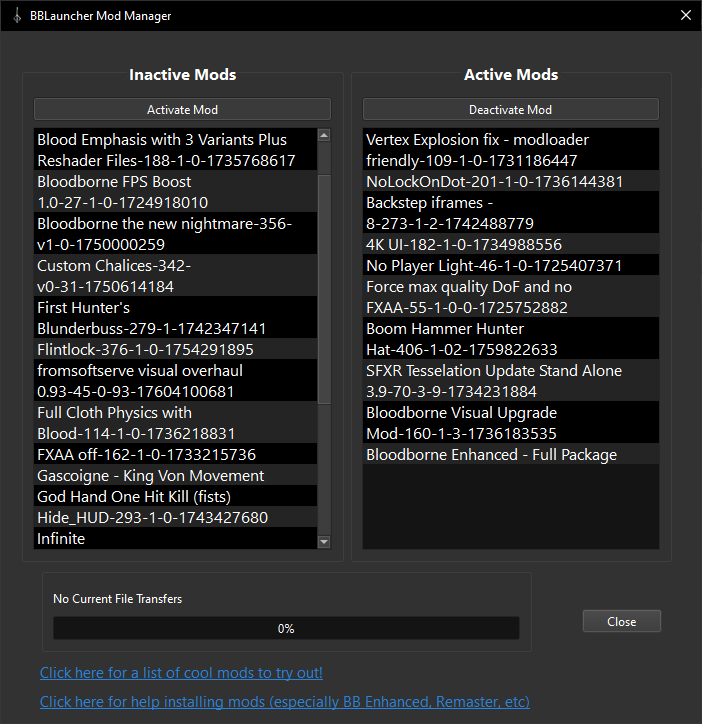The width and height of the screenshot is (702, 724).
Task: Click the 0% file transfer progress bar
Action: (286, 628)
